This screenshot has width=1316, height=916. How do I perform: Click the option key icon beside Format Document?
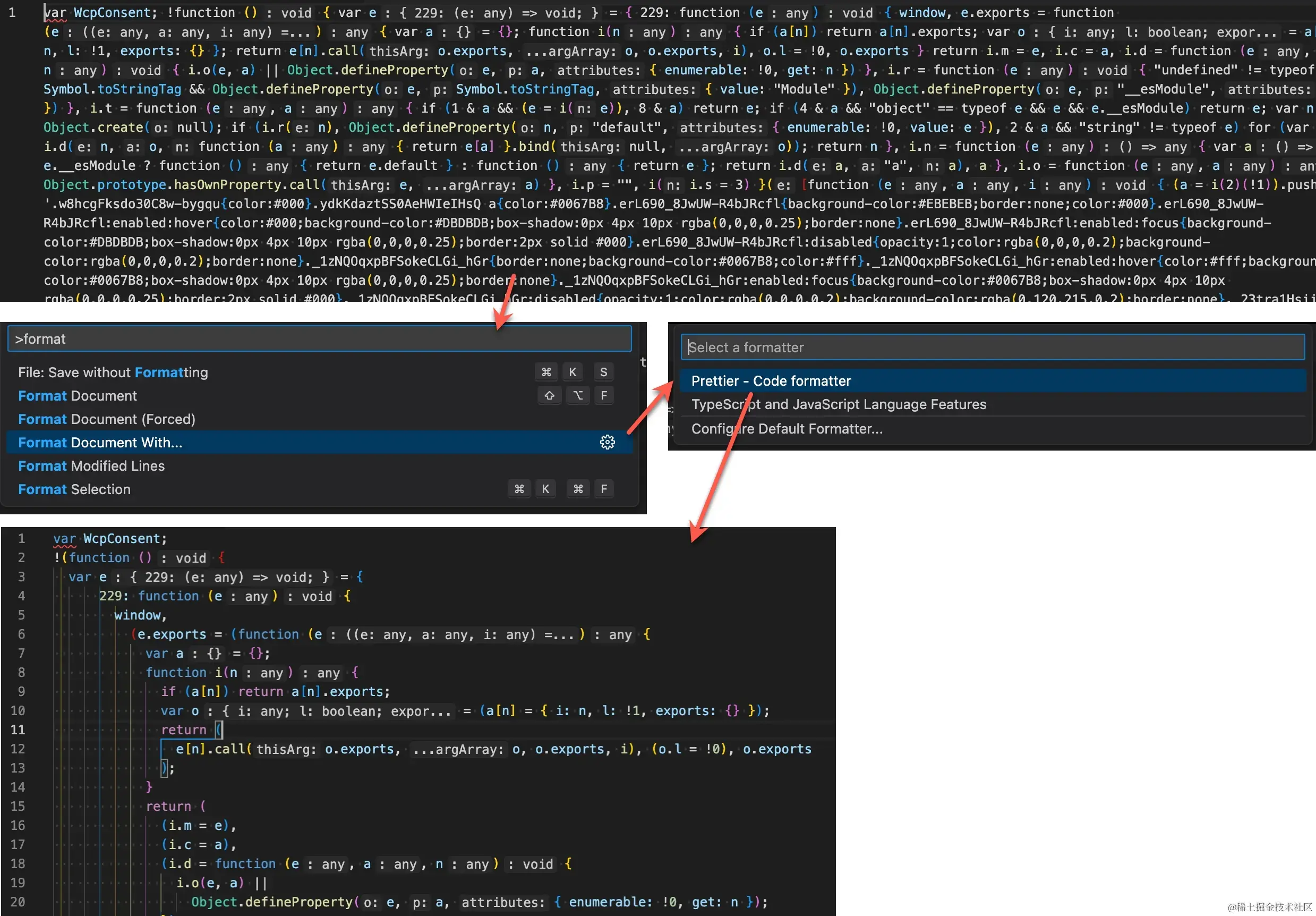coord(578,396)
